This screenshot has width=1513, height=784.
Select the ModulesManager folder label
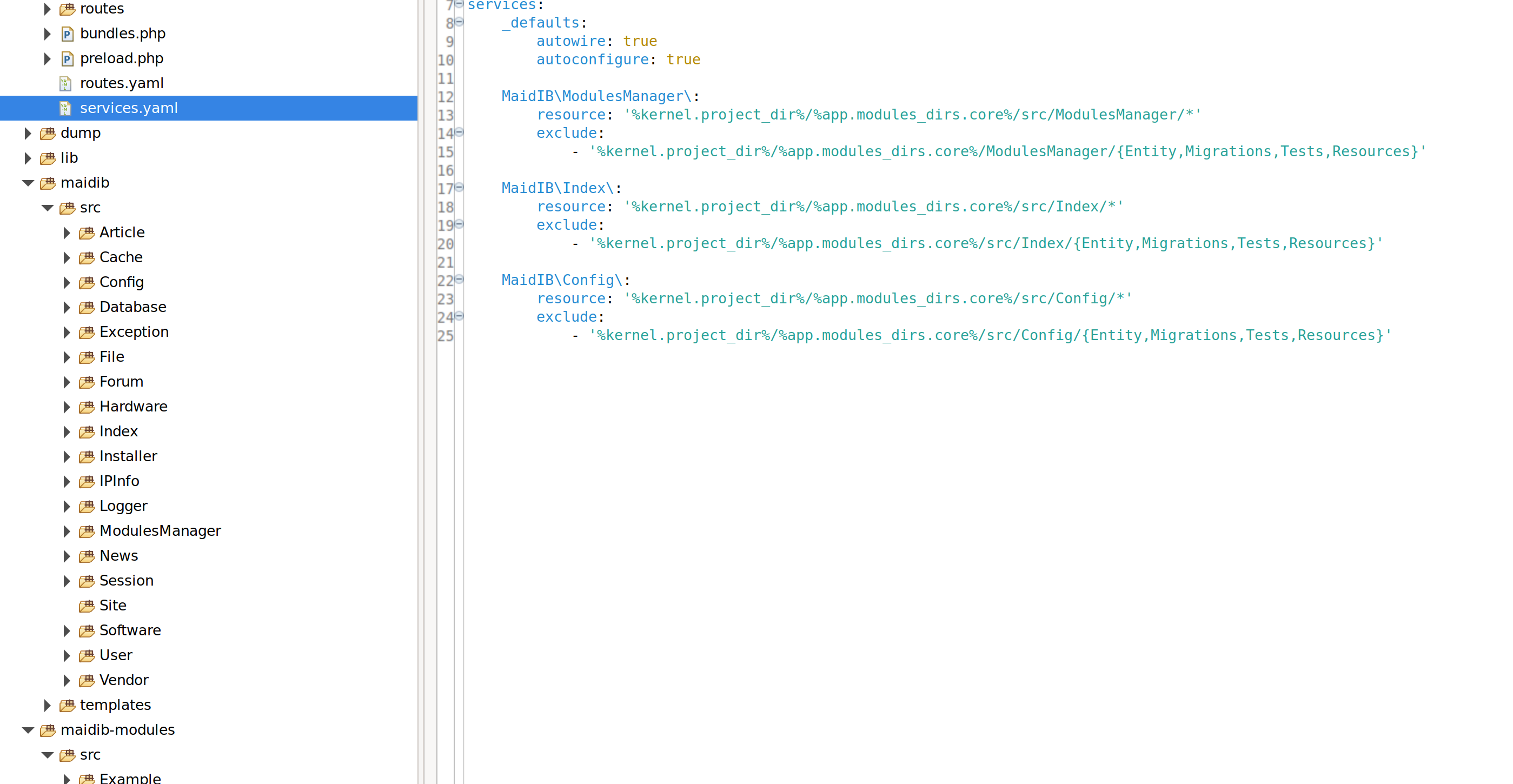[160, 531]
